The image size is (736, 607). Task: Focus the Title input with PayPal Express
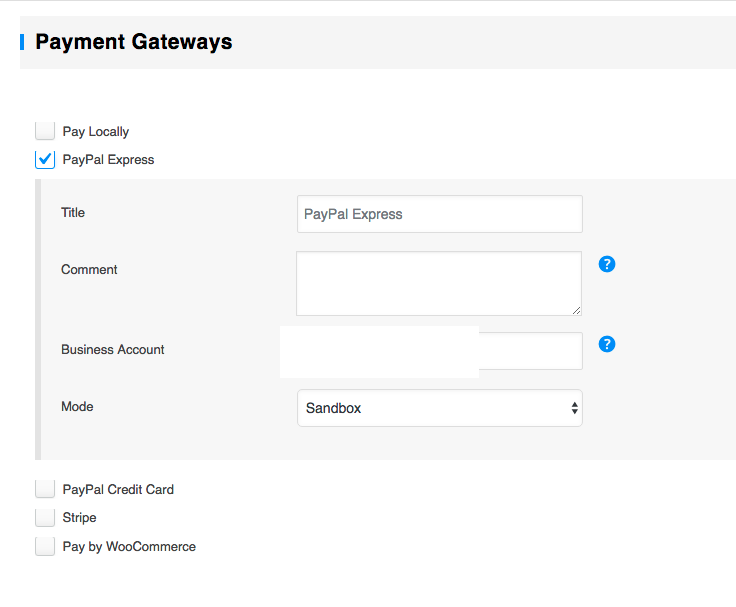(x=440, y=214)
